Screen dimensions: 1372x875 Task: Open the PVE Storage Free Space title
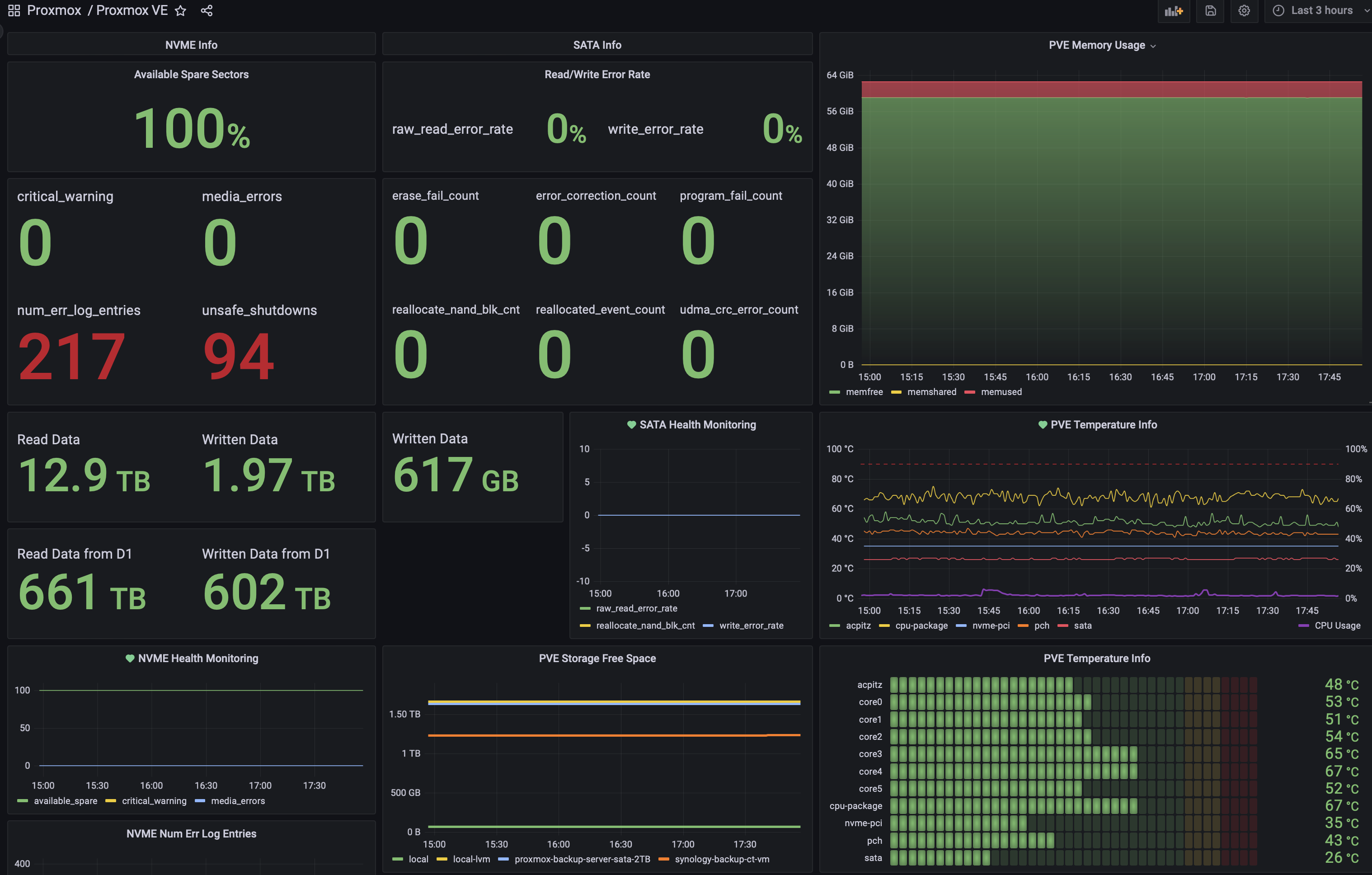(x=597, y=658)
